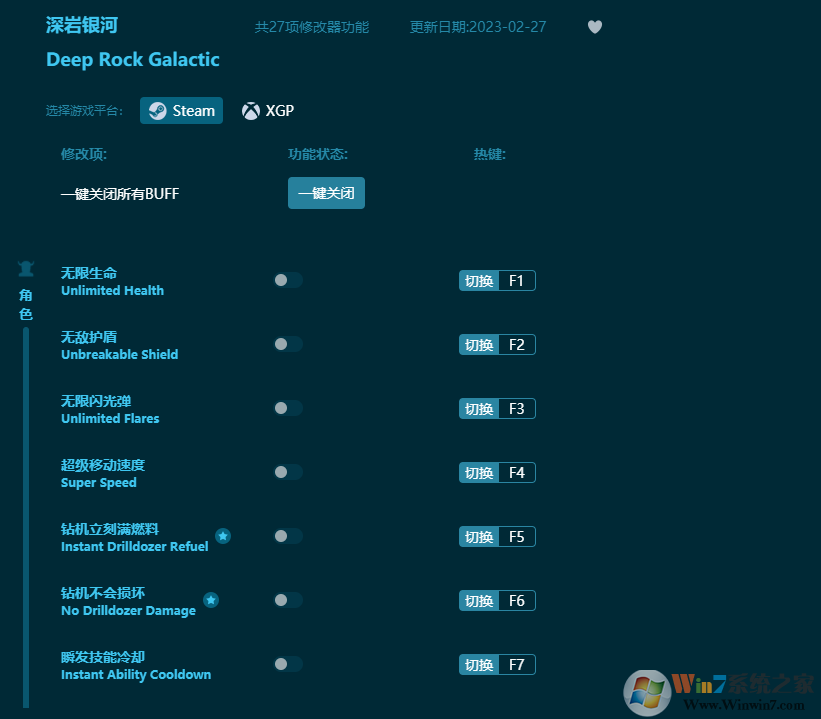The height and width of the screenshot is (719, 821).
Task: Click the 切换 button for hotkey F7
Action: click(479, 665)
